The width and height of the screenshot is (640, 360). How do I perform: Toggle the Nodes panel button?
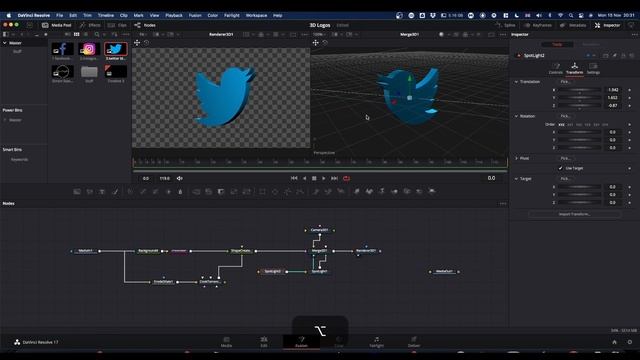(x=145, y=25)
